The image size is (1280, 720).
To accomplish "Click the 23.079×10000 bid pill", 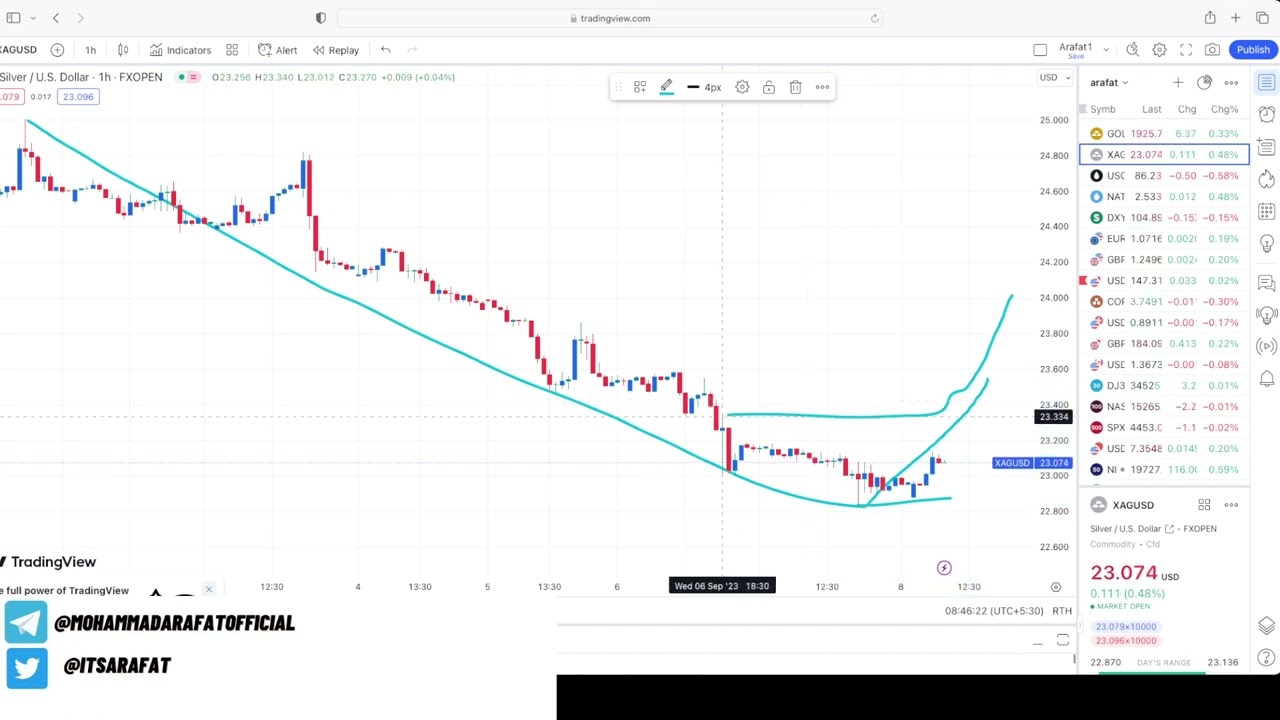I will click(x=1125, y=627).
